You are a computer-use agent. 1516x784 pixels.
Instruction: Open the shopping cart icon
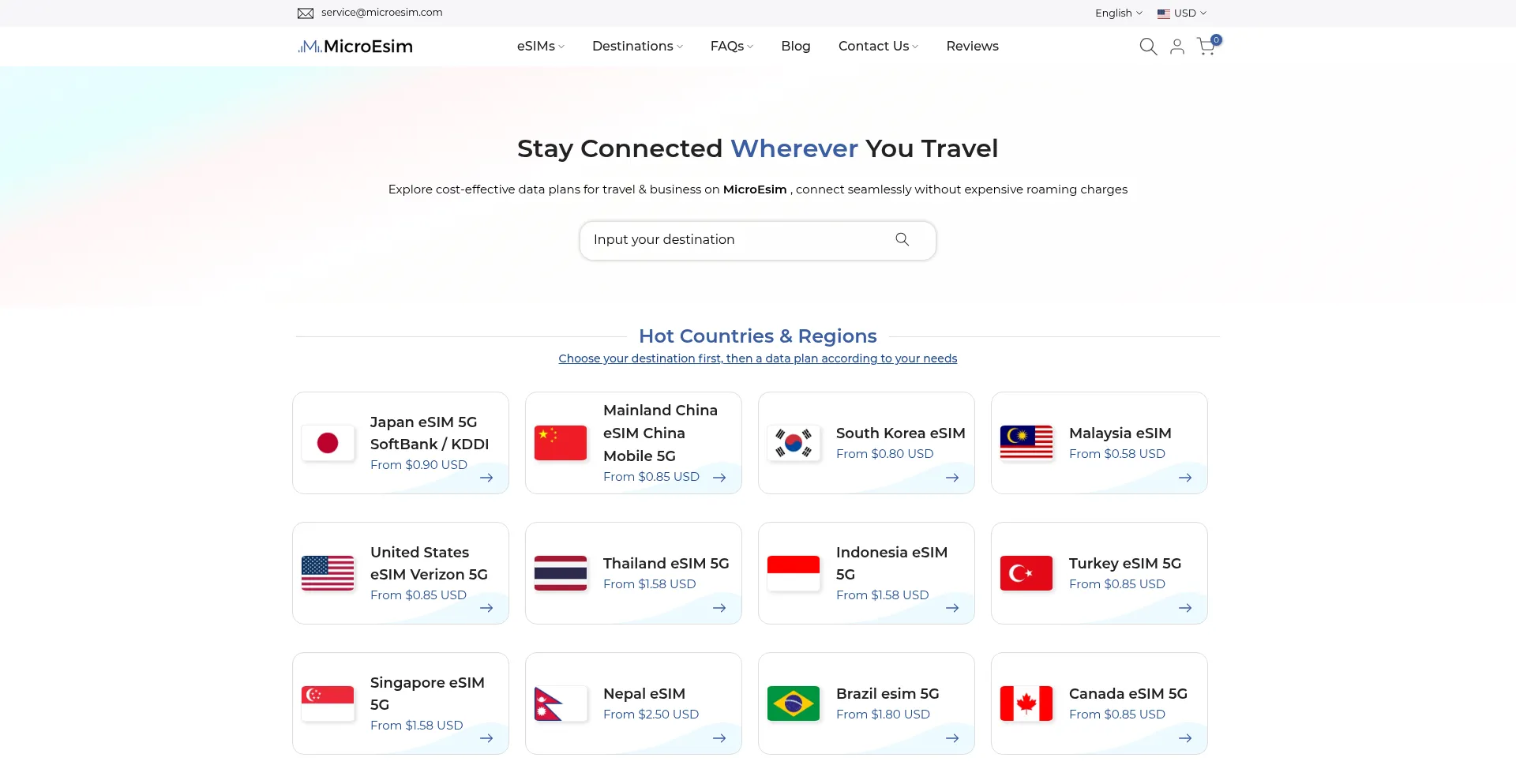click(1206, 47)
